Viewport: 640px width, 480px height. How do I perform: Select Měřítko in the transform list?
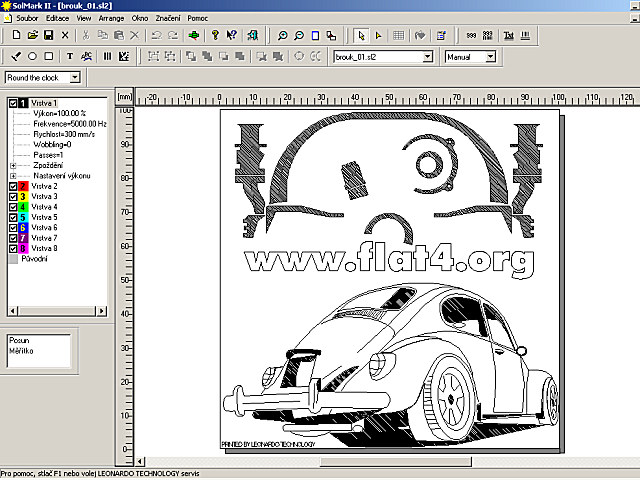[21, 351]
